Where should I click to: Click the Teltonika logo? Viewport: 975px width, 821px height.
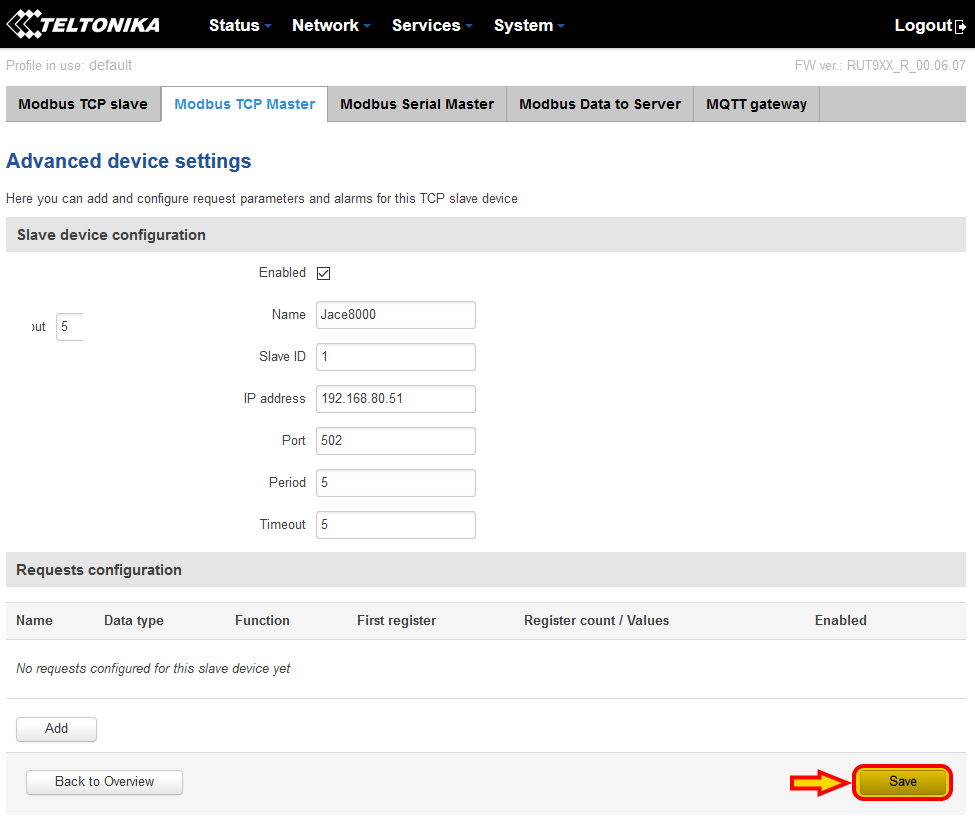[83, 25]
